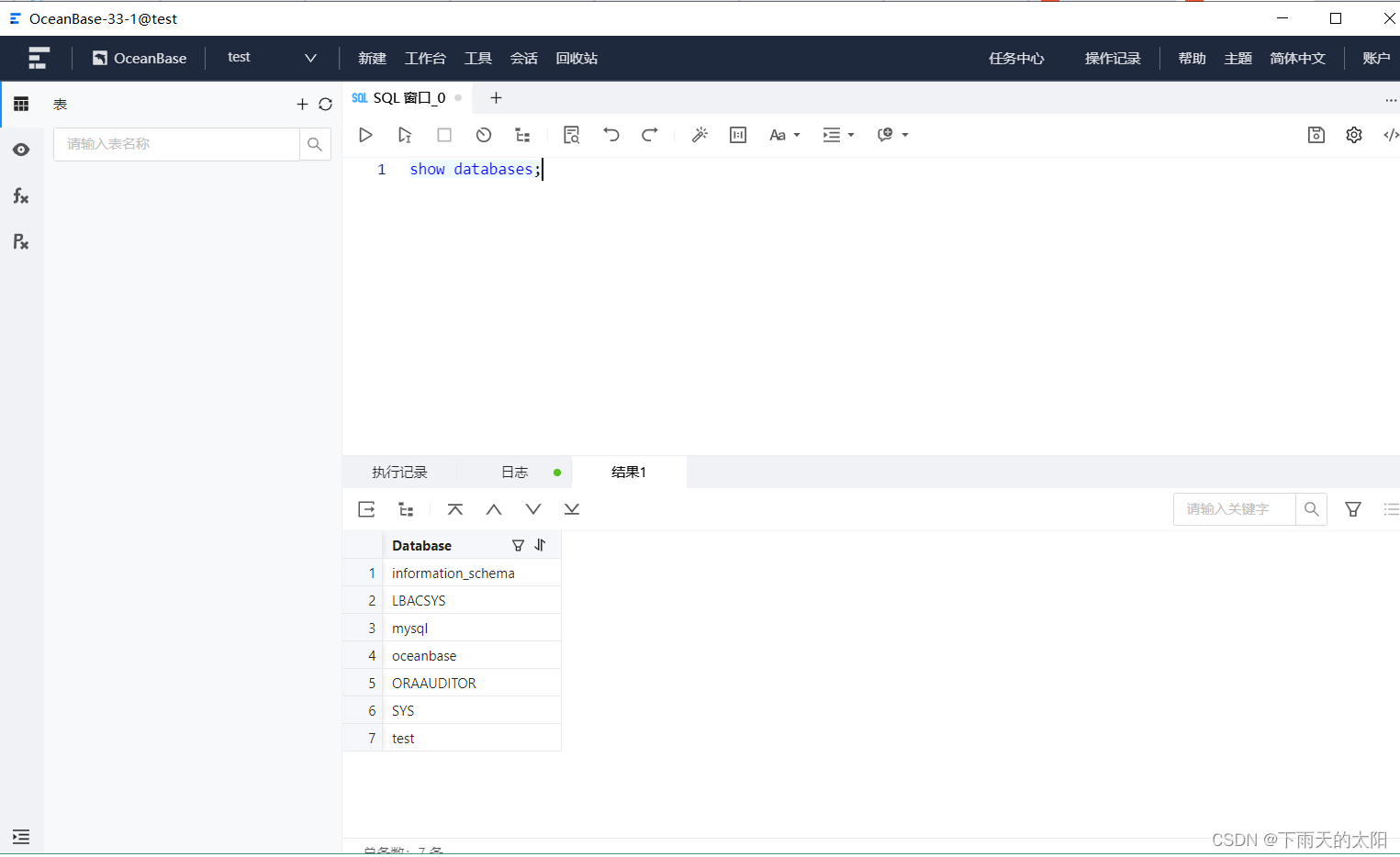The image size is (1400, 857).
Task: Open the SQL window settings gear
Action: tap(1354, 135)
